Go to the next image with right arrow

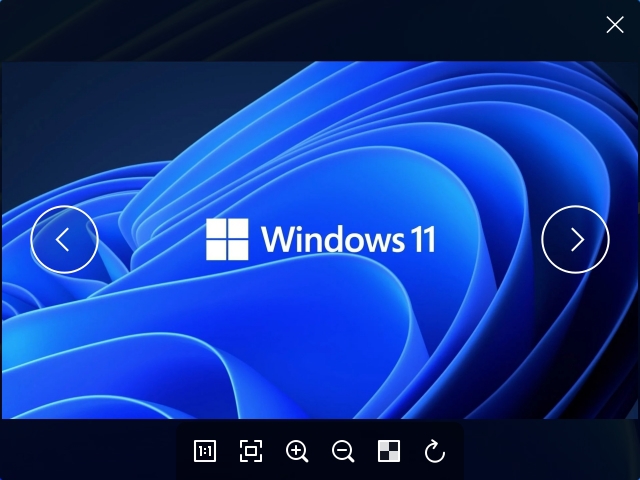tap(576, 240)
